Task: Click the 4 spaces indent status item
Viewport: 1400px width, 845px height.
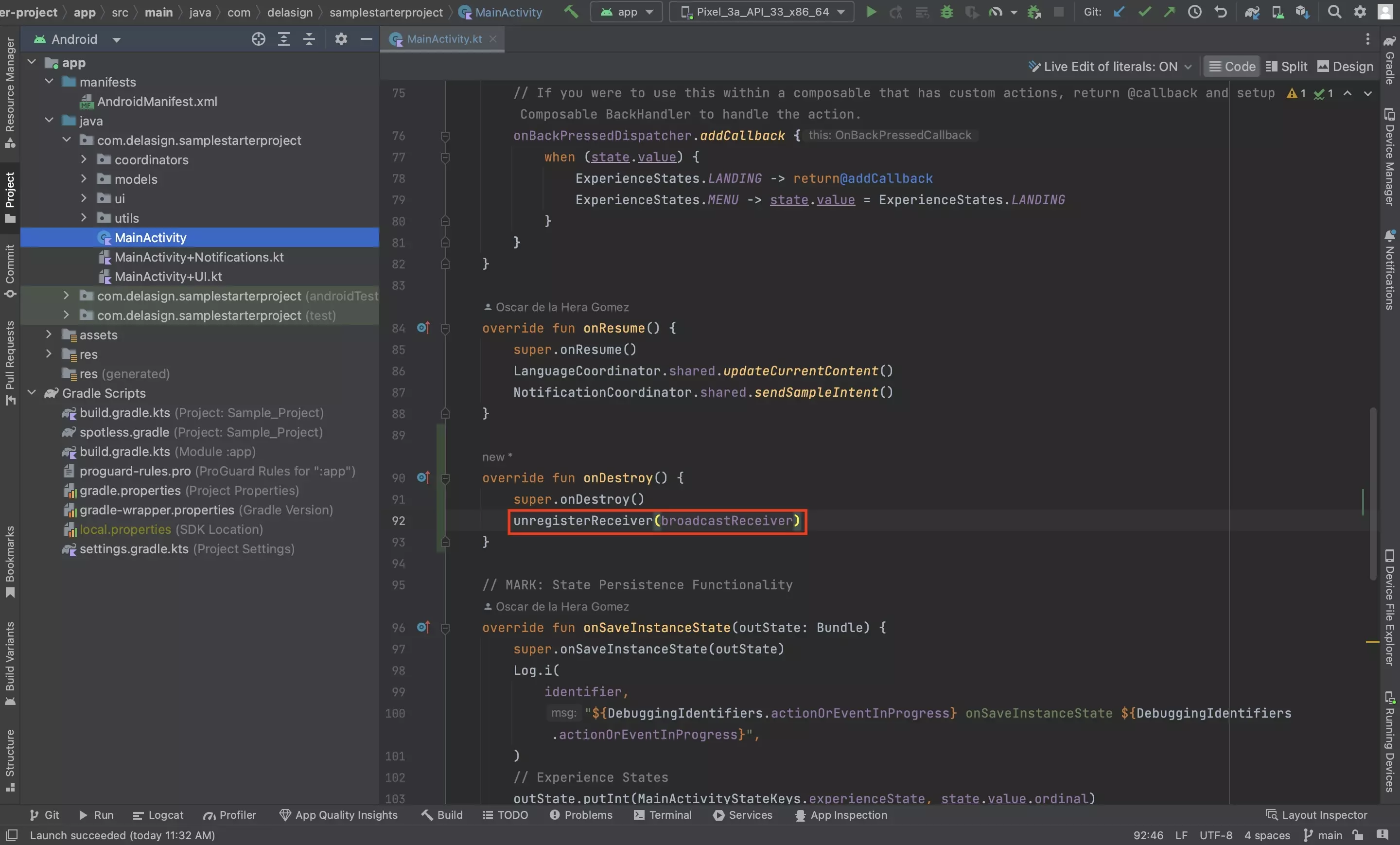Action: [x=1267, y=835]
